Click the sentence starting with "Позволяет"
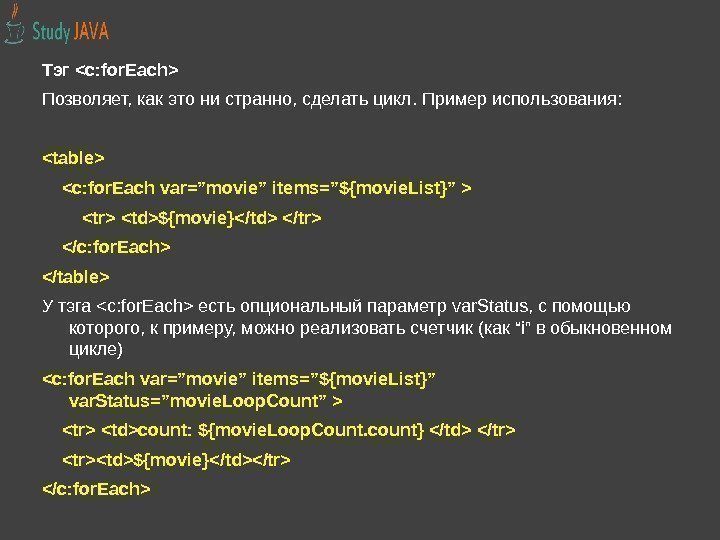 tap(330, 100)
